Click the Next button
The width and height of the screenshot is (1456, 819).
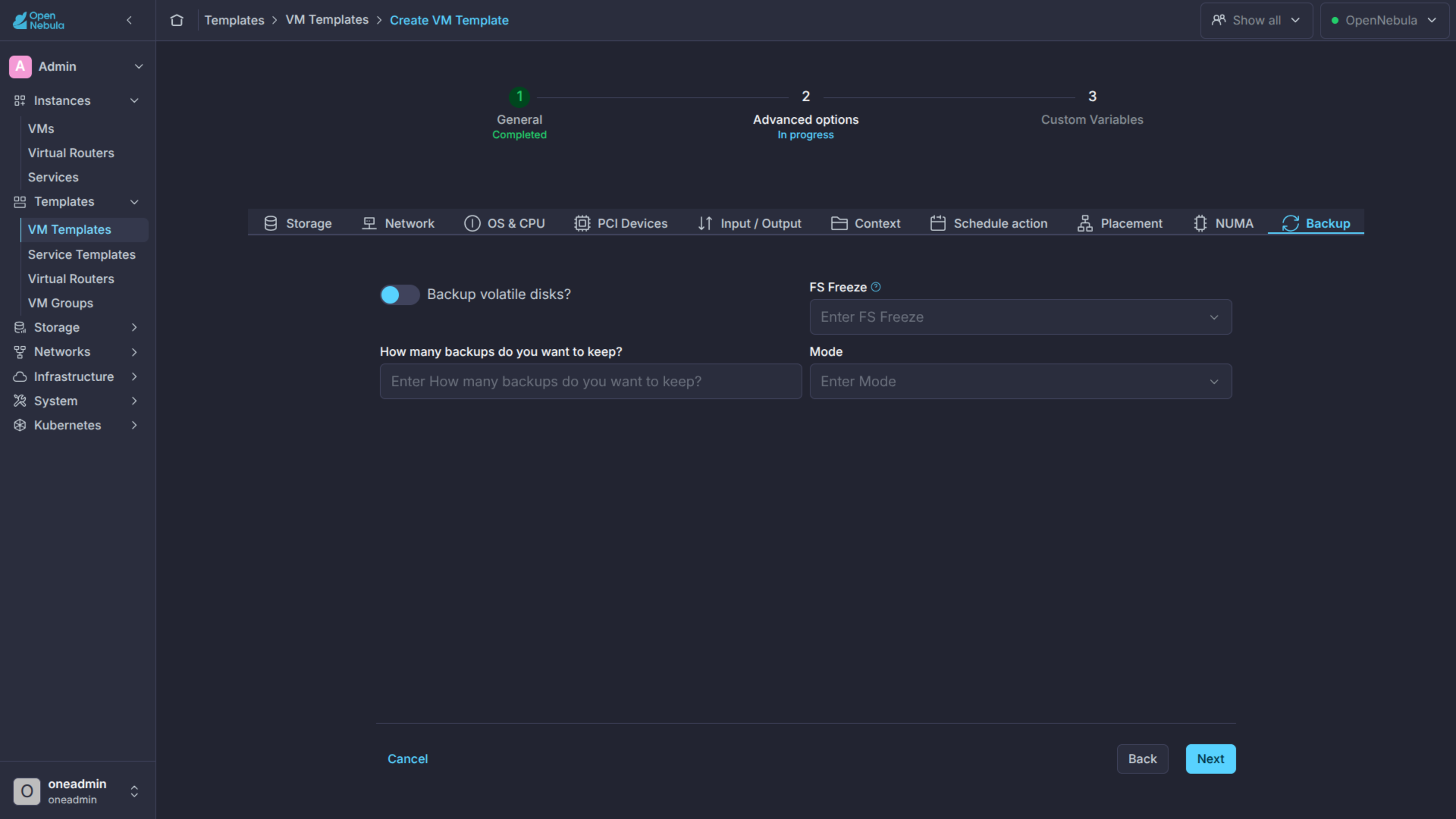coord(1211,759)
